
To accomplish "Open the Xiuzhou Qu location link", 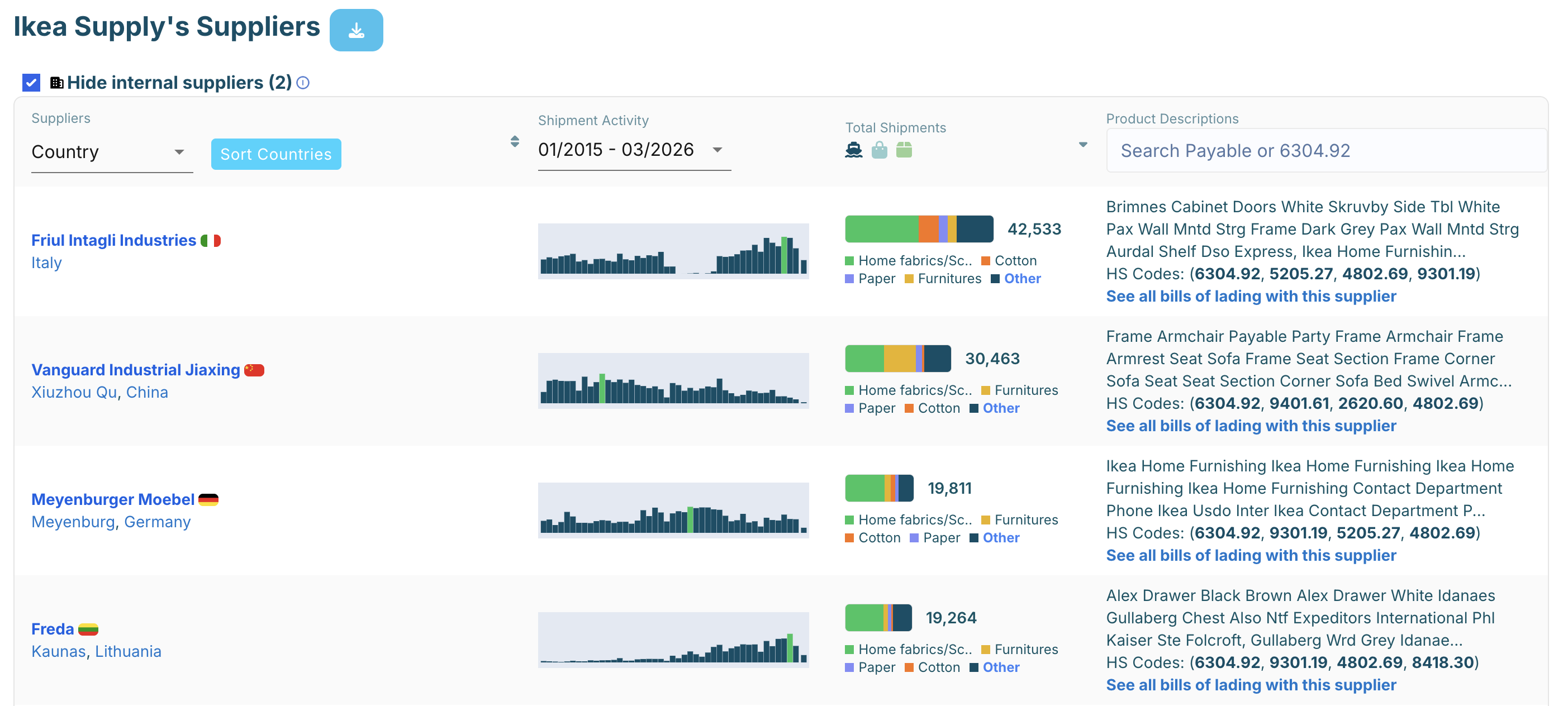I will [74, 393].
